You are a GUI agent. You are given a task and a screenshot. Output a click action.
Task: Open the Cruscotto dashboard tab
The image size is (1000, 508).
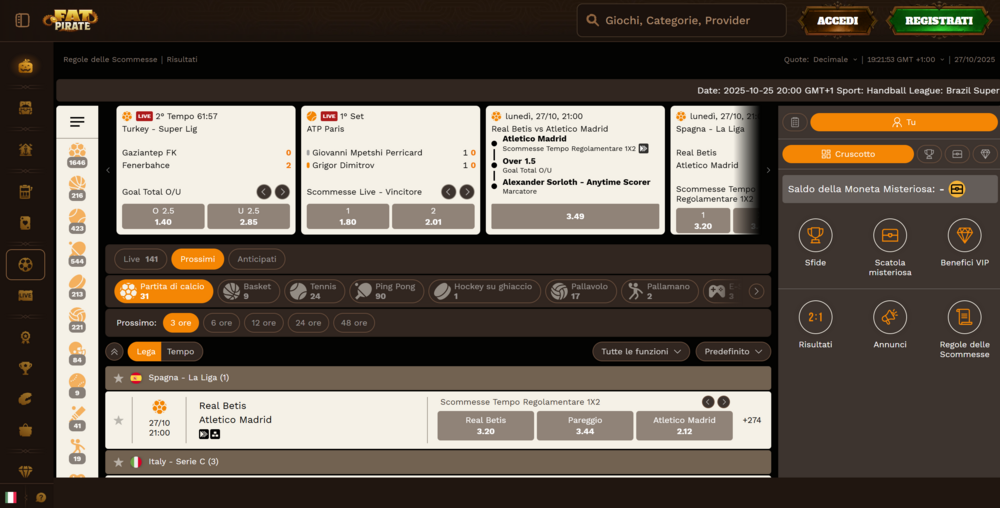click(x=848, y=154)
